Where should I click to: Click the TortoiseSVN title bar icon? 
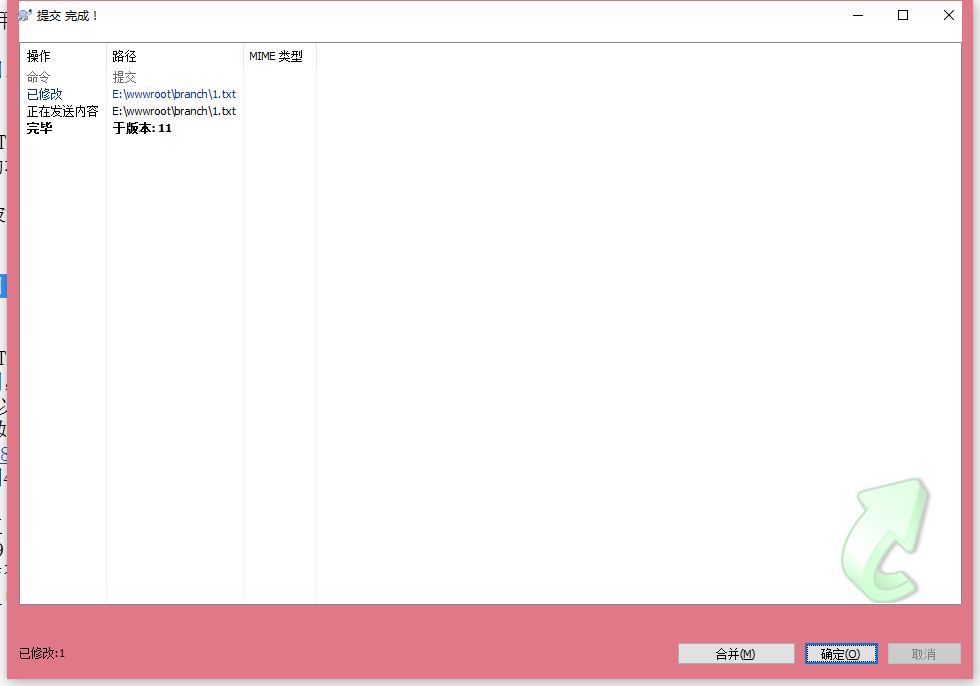25,15
